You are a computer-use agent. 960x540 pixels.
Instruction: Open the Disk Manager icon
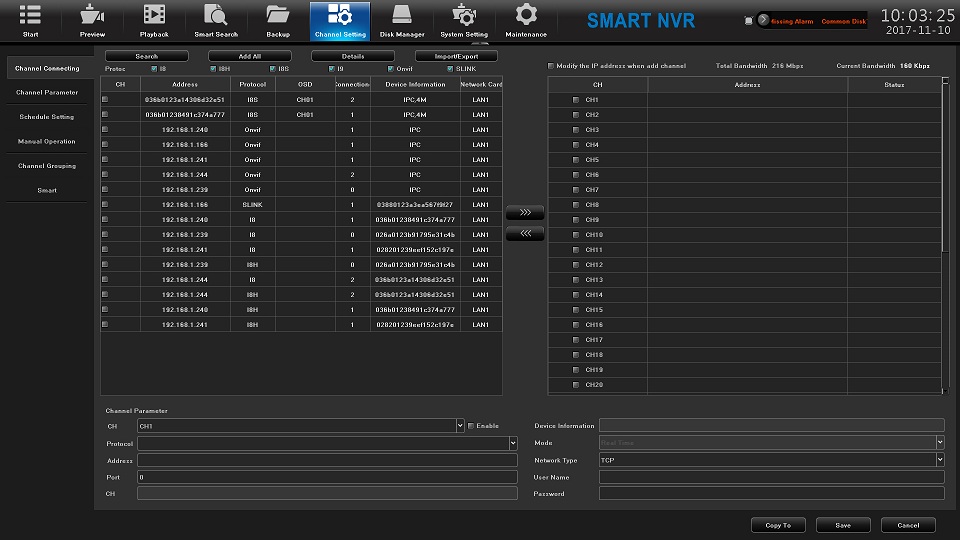click(402, 15)
